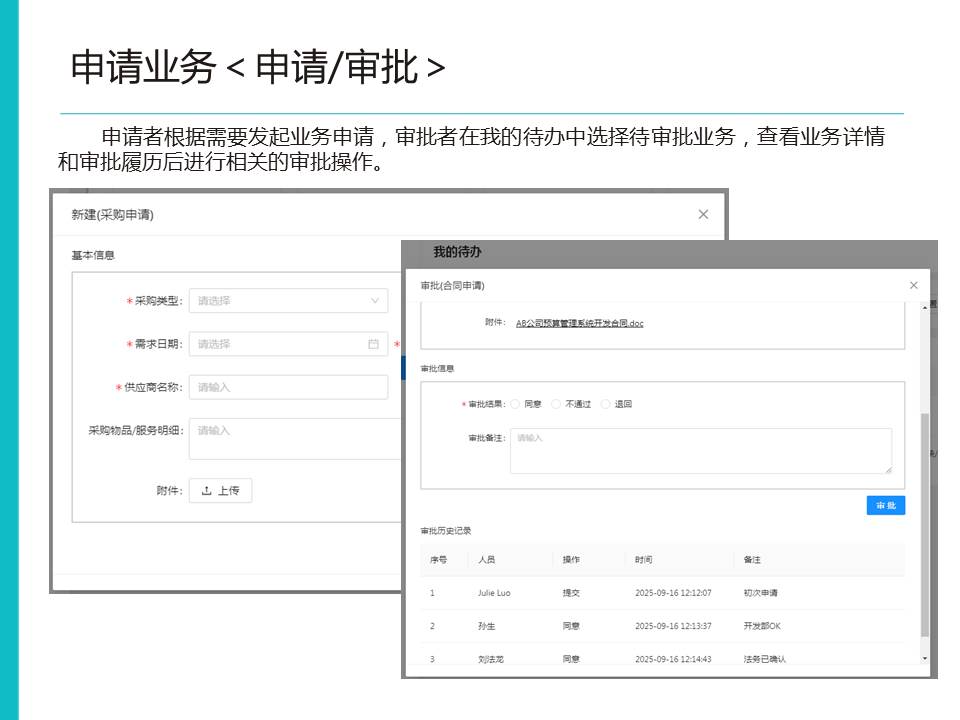
Task: Click the chevron arrow in 采购类型 field
Action: [x=375, y=301]
